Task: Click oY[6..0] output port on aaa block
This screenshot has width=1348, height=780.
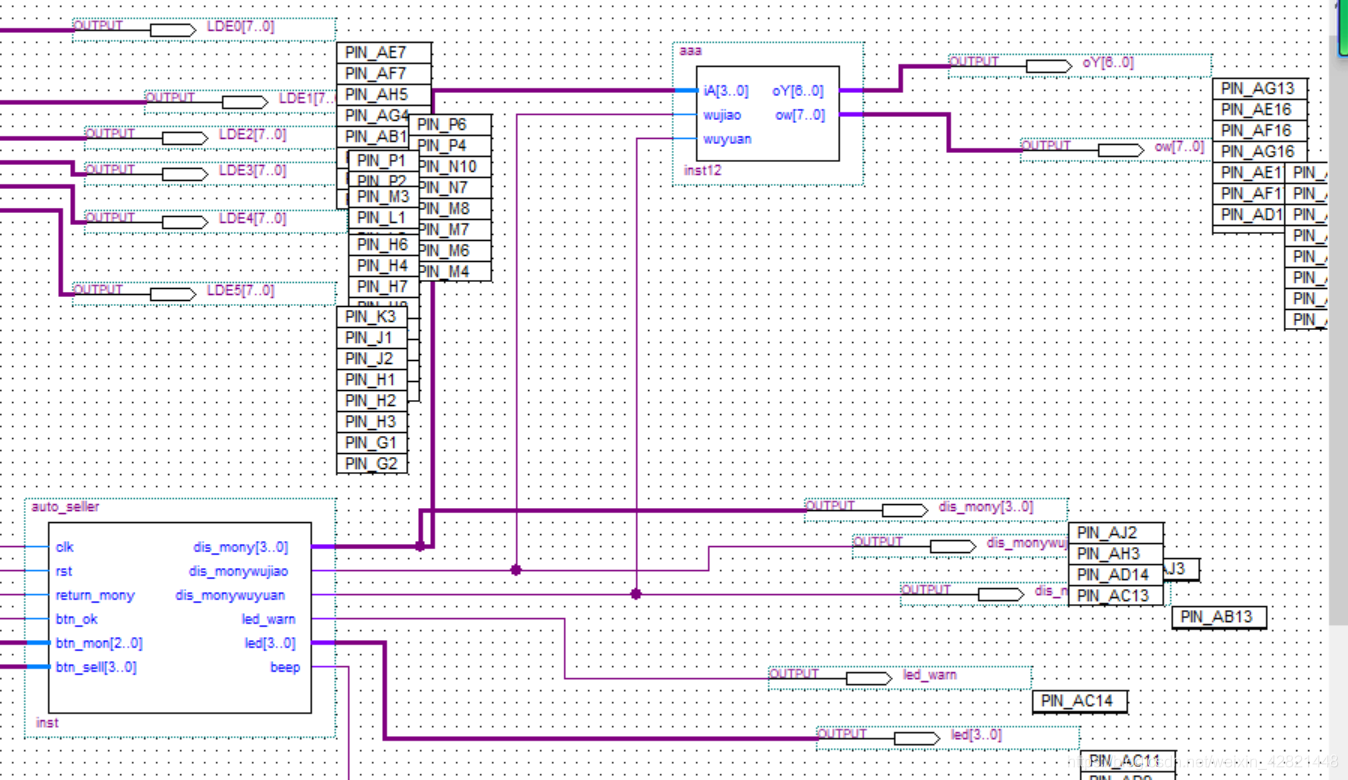Action: (798, 91)
